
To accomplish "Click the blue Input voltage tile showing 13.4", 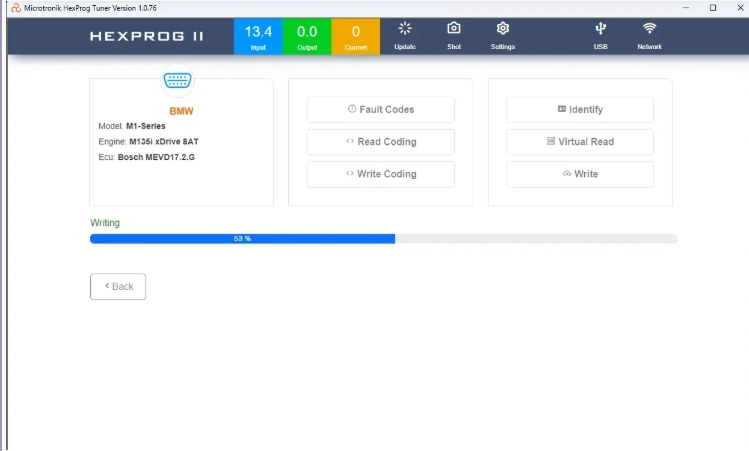I will click(x=258, y=37).
